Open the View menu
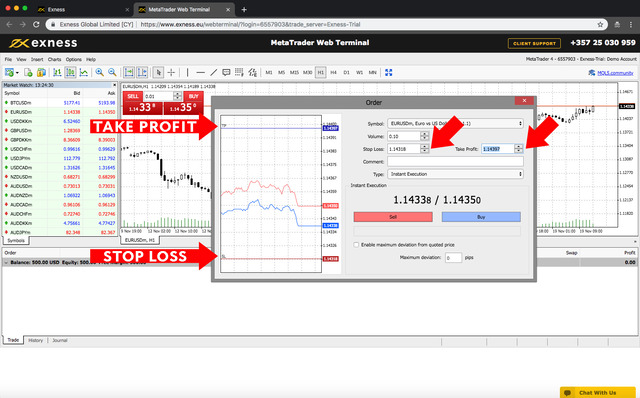Viewport: 640px width, 398px height. tap(21, 59)
